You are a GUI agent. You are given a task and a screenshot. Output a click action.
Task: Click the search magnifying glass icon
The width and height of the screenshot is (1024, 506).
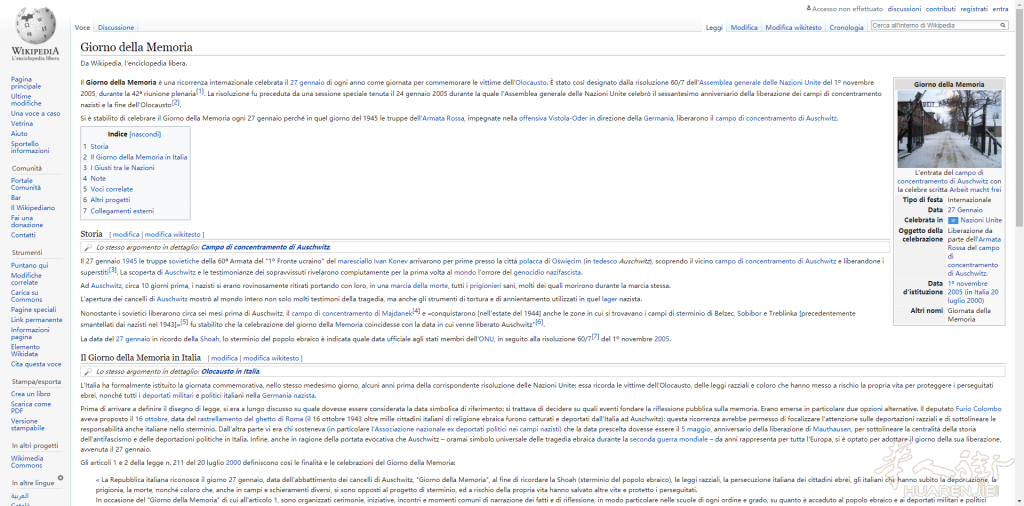[1003, 25]
